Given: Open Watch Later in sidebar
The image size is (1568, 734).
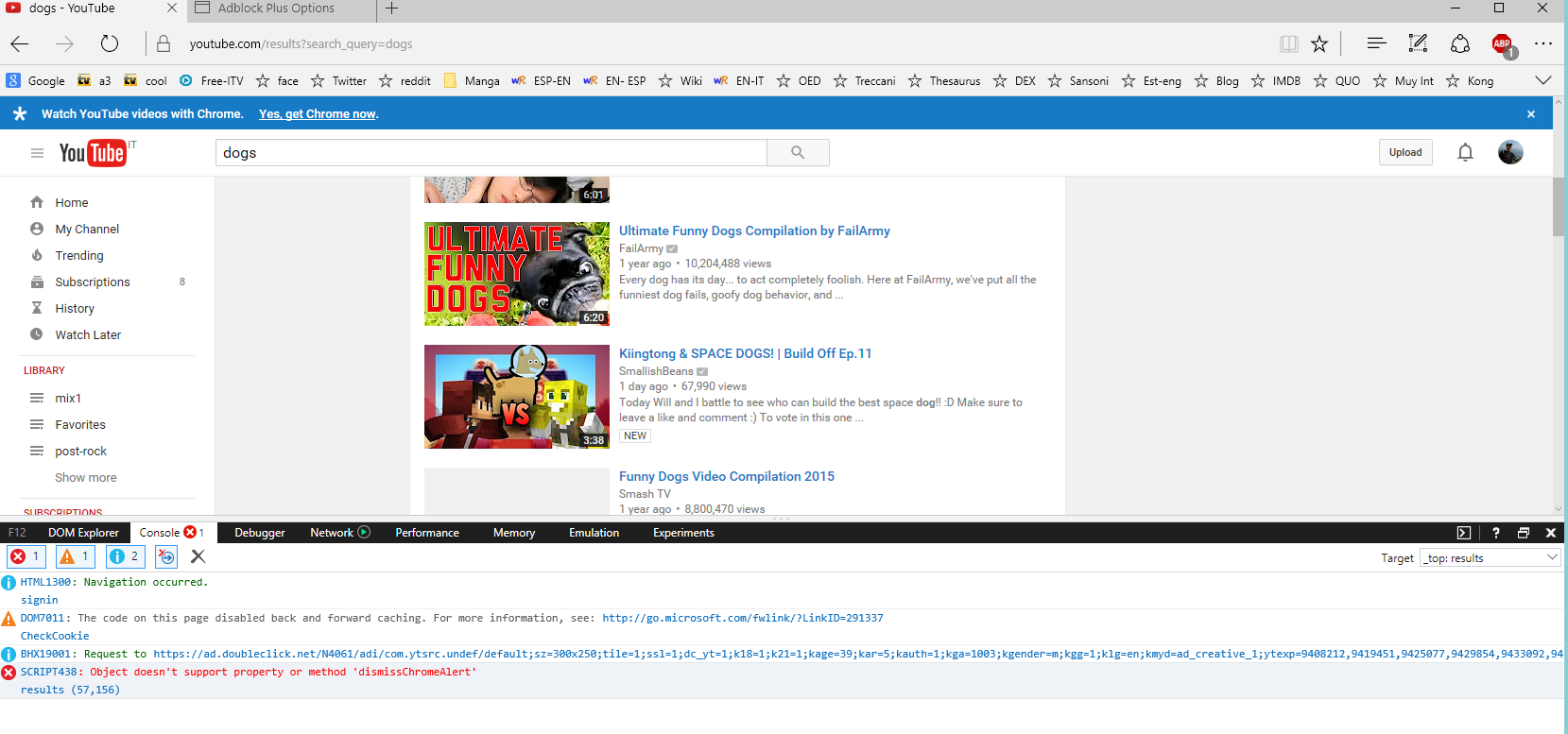Looking at the screenshot, I should (x=88, y=334).
